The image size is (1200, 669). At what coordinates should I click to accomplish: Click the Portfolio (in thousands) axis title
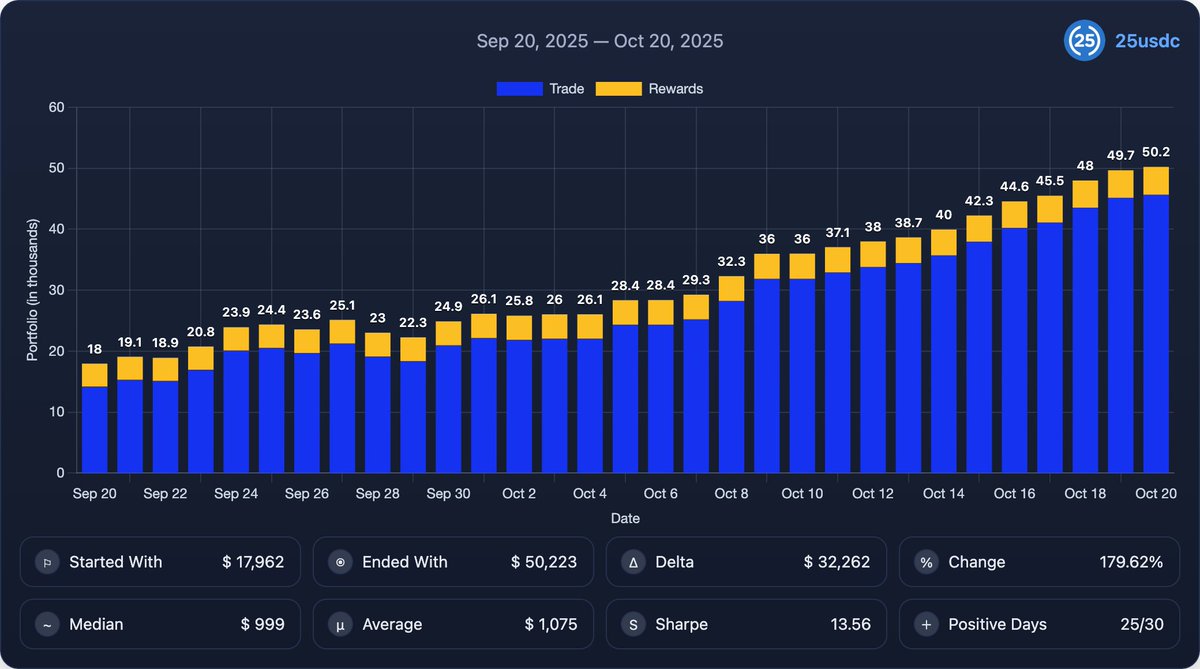pyautogui.click(x=32, y=290)
